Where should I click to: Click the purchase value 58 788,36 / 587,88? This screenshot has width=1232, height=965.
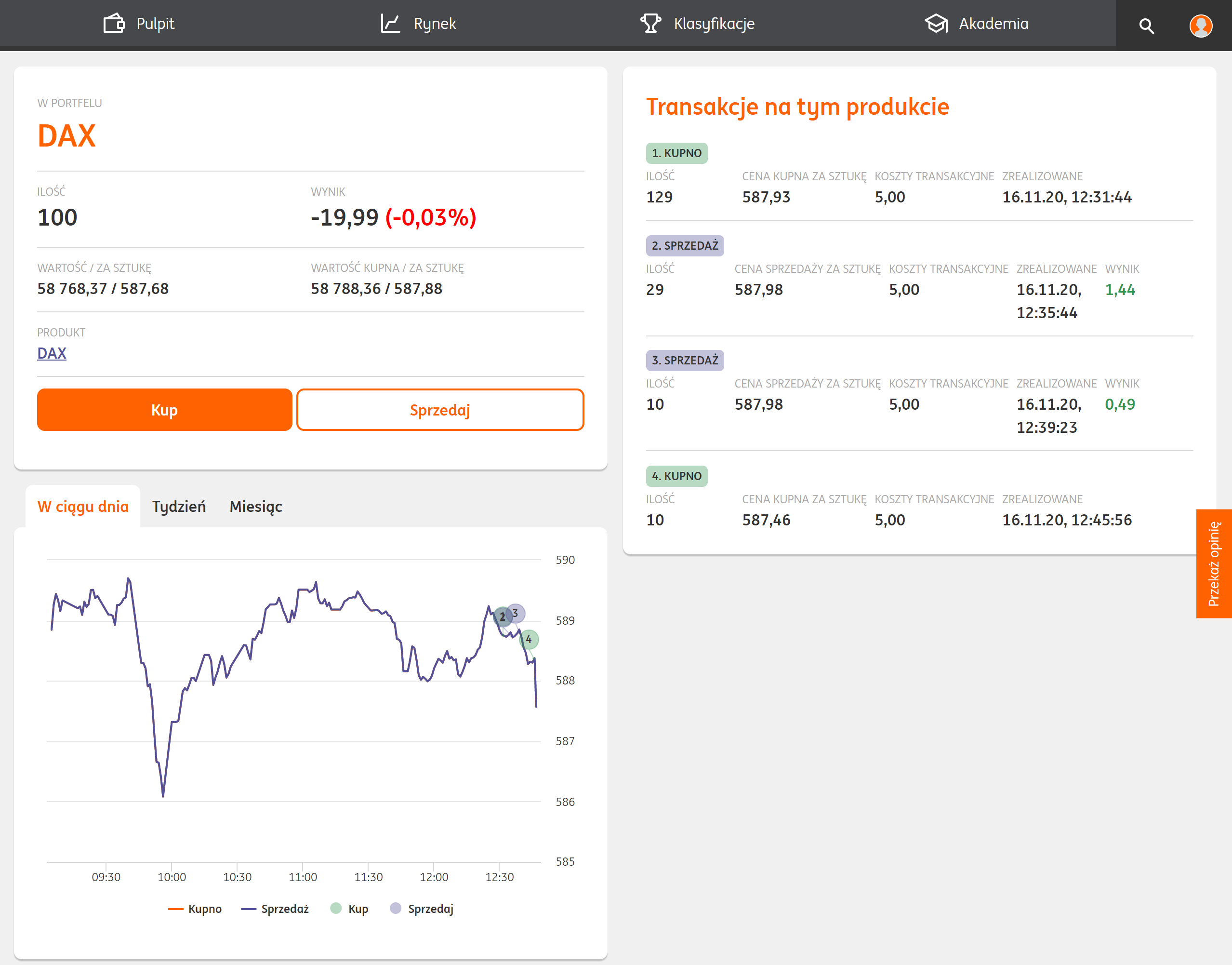click(x=377, y=289)
